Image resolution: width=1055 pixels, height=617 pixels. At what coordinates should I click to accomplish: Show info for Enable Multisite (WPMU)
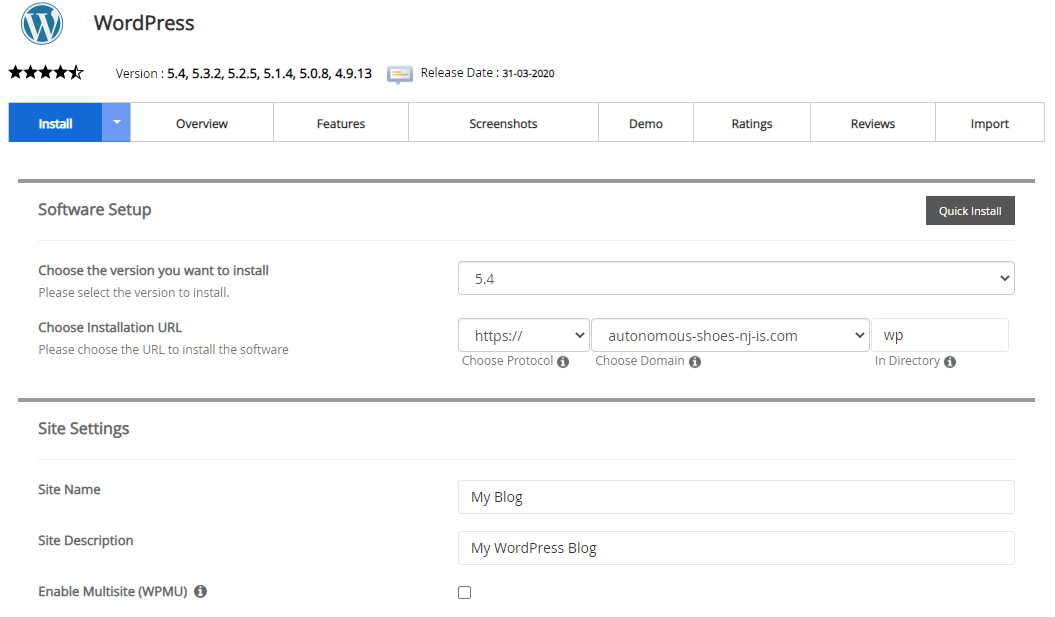tap(201, 591)
